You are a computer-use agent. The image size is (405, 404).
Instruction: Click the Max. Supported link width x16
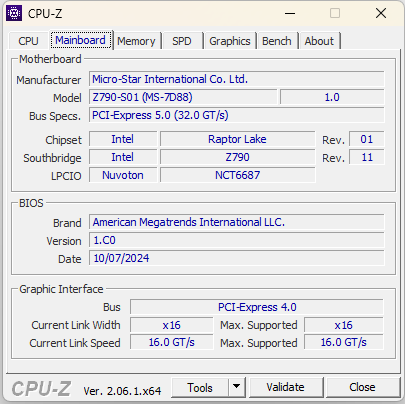[x=344, y=325]
